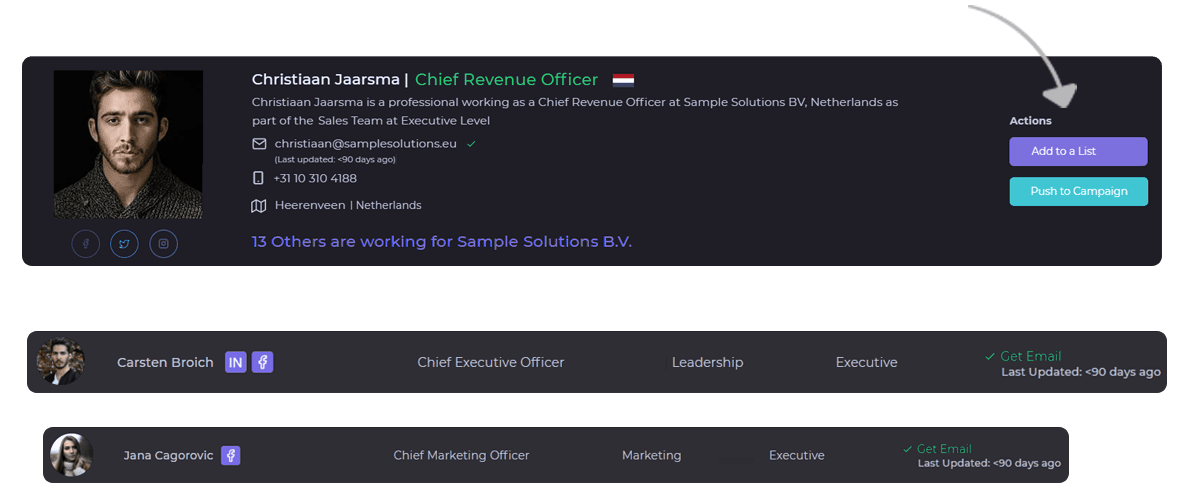Viewport: 1200px width, 500px height.
Task: Click Jana Cagorovic's avatar thumbnail
Action: pyautogui.click(x=72, y=455)
